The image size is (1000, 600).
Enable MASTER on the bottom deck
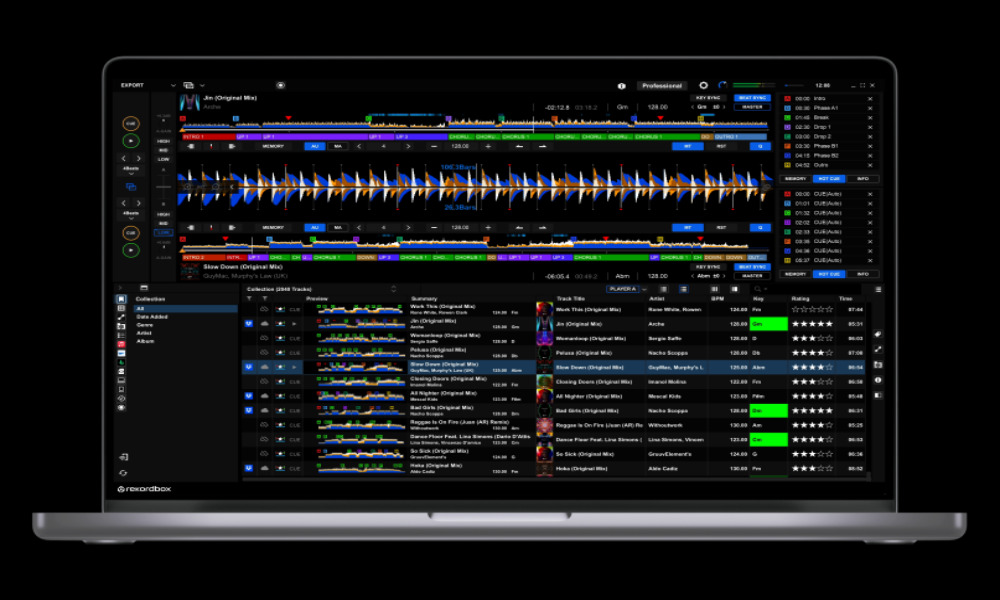click(x=752, y=276)
